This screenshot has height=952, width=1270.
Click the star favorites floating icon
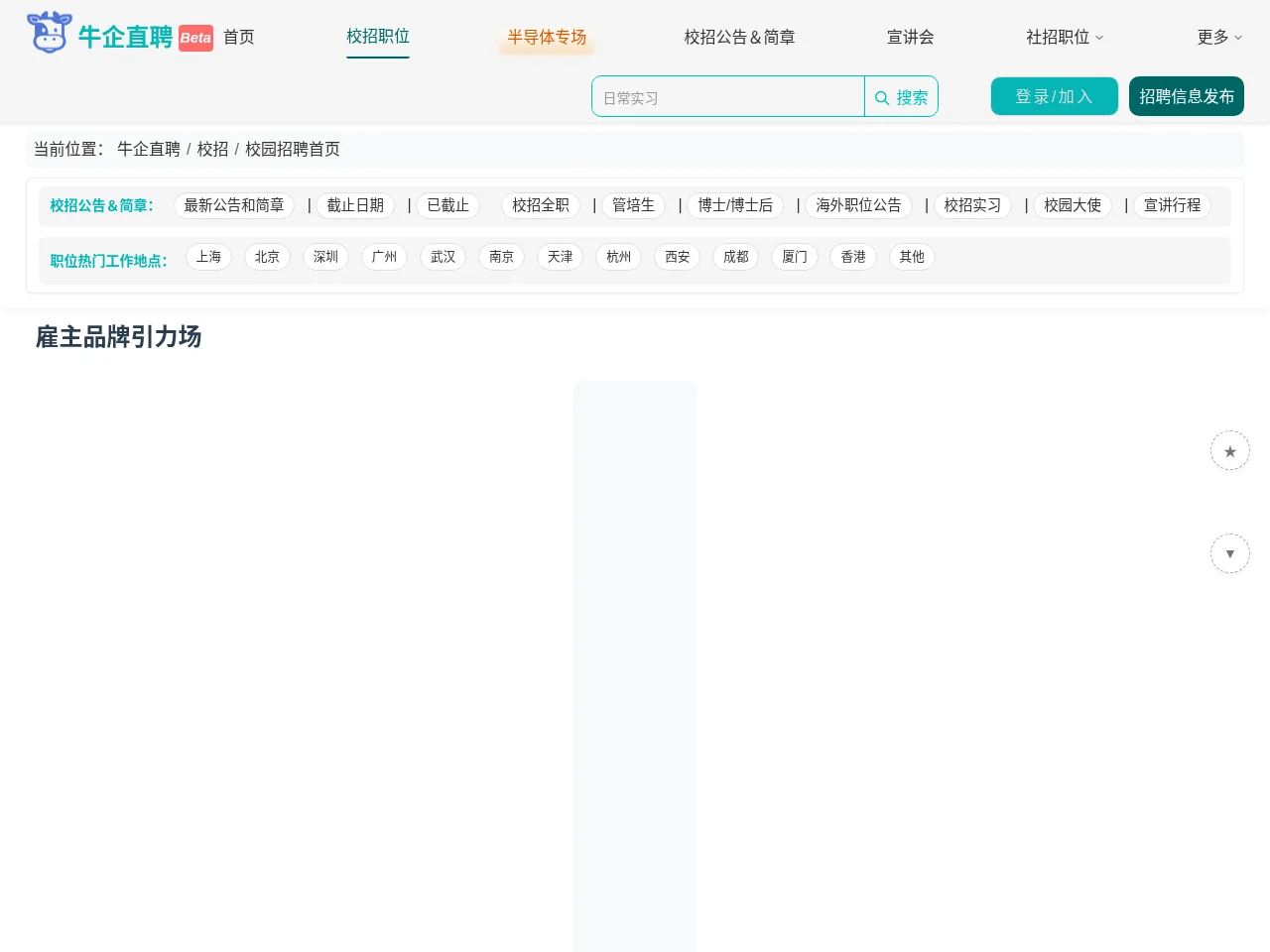(x=1229, y=450)
